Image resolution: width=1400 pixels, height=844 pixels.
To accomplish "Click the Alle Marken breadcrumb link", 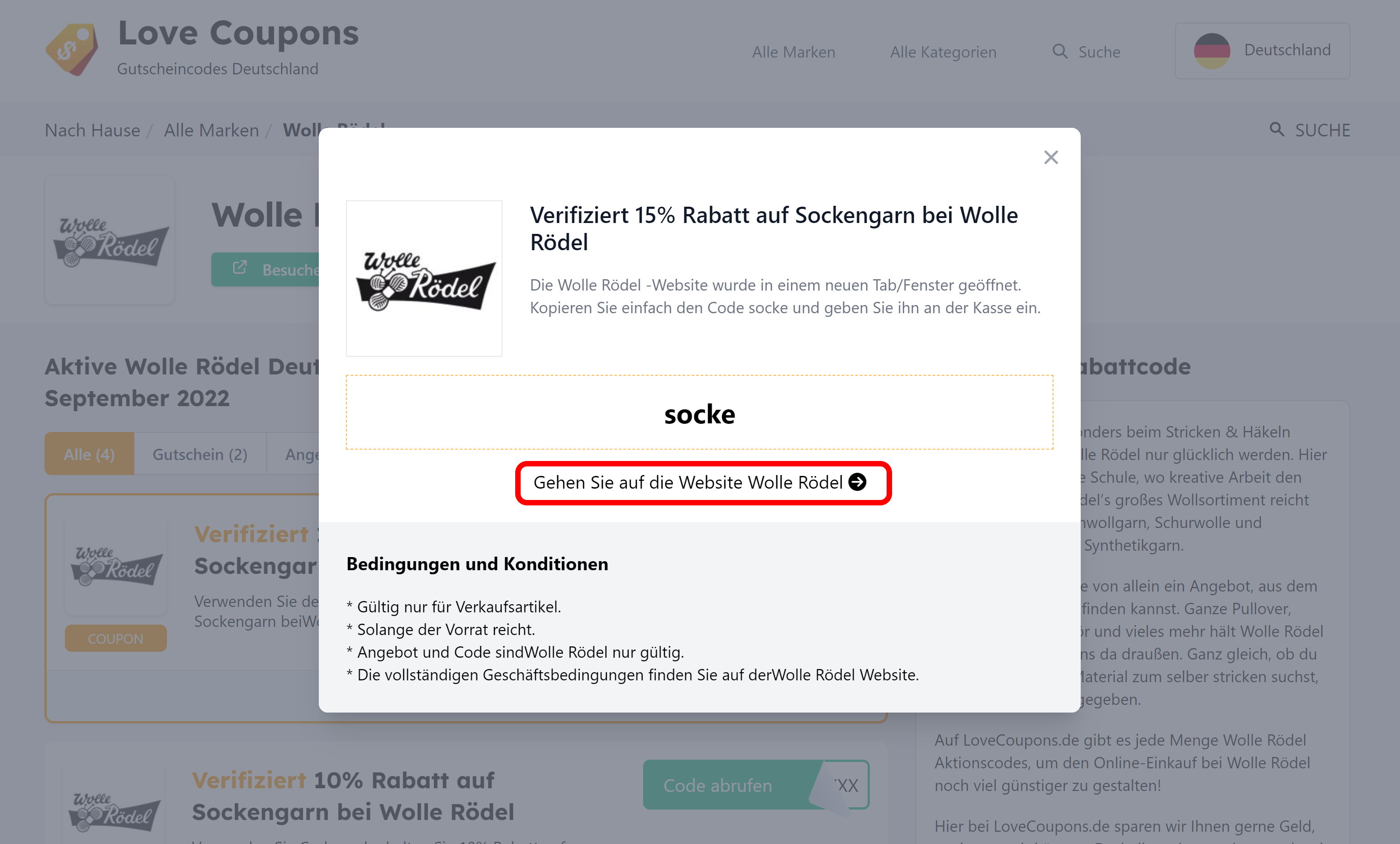I will (x=211, y=130).
